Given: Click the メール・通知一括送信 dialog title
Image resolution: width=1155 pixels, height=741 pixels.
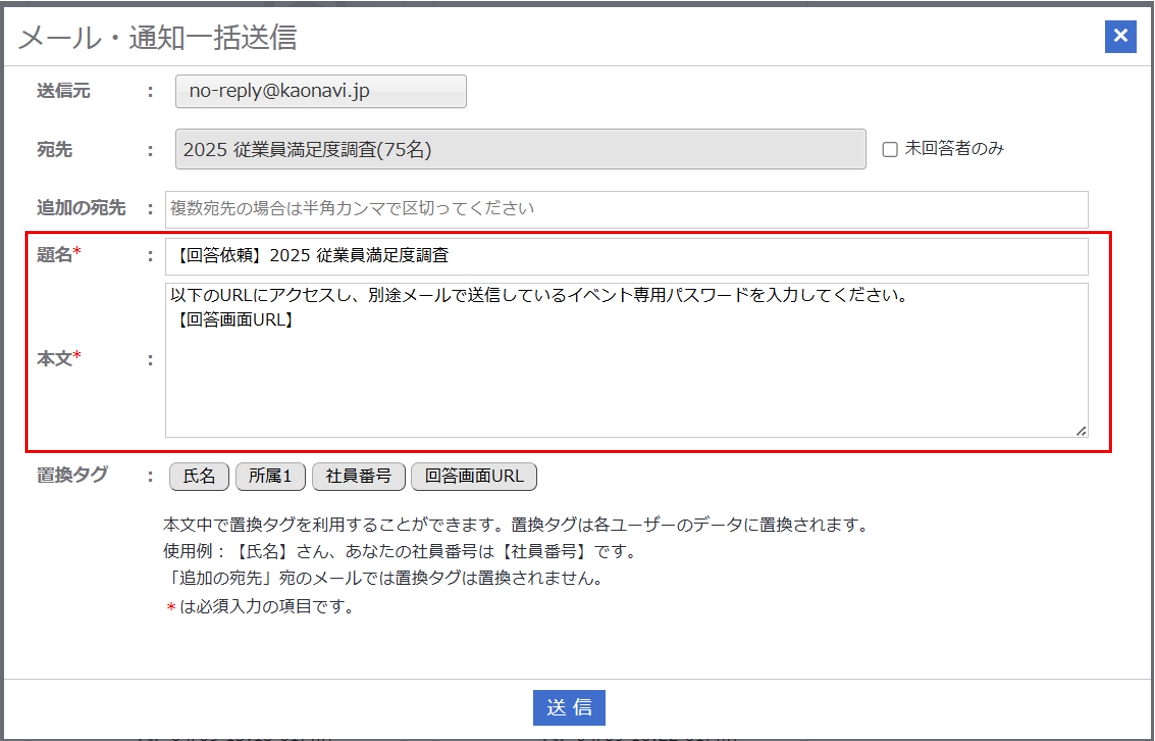Looking at the screenshot, I should click(x=158, y=38).
